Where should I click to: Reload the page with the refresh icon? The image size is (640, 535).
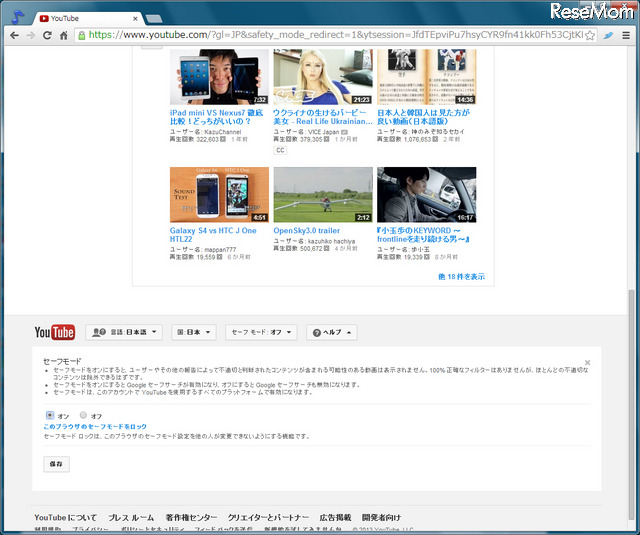pos(47,35)
